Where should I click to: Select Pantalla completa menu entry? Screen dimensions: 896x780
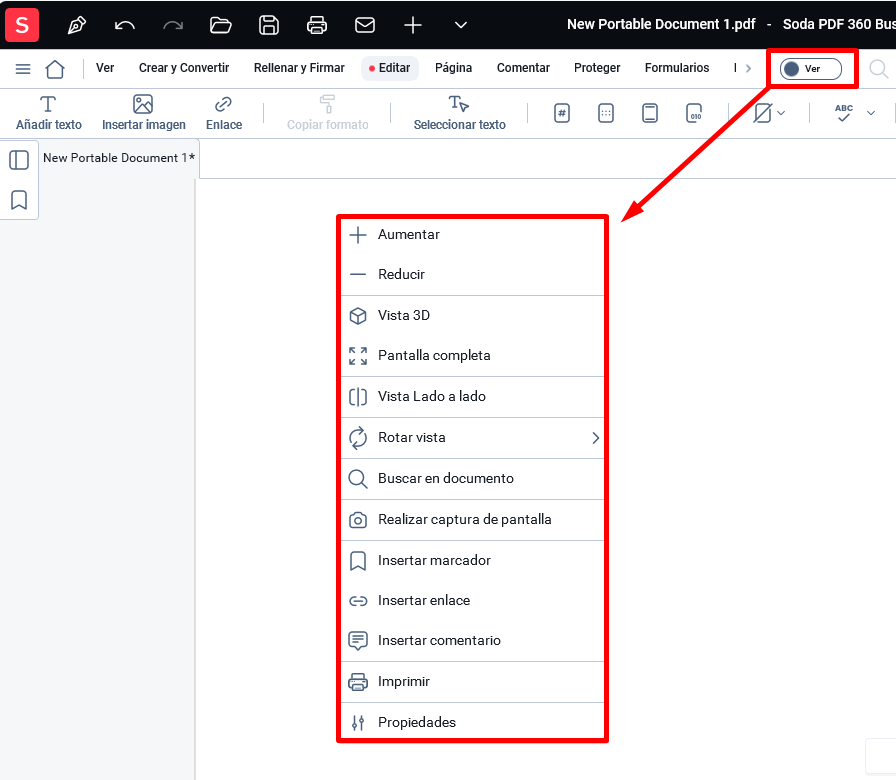473,355
